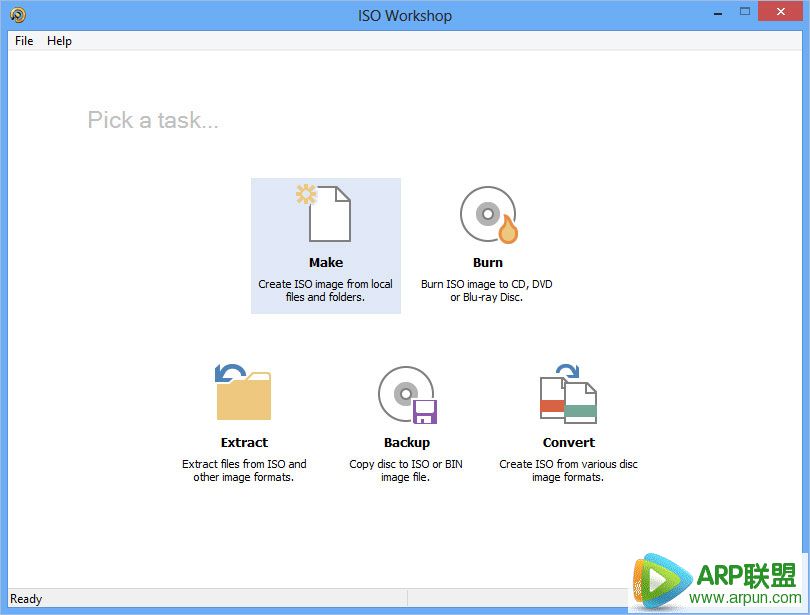Open the Help menu
Screen dimensions: 810x615
click(x=59, y=41)
